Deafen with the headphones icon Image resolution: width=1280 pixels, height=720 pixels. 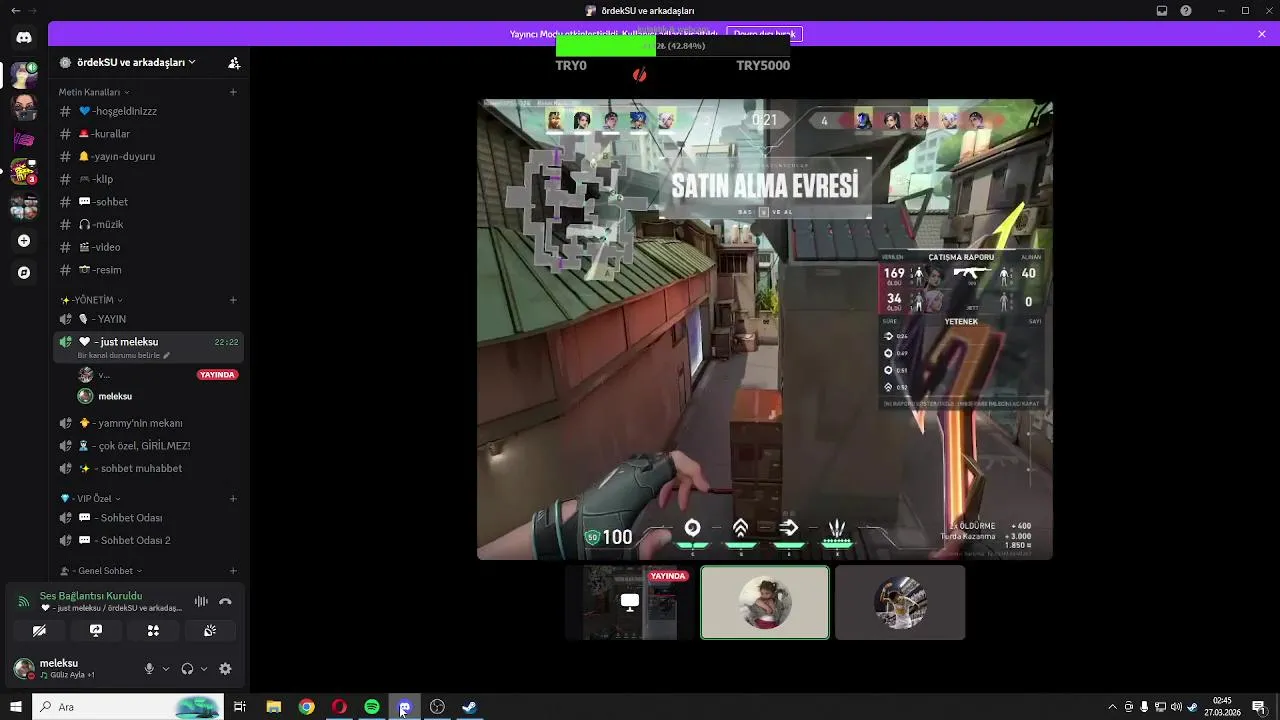[x=187, y=669]
